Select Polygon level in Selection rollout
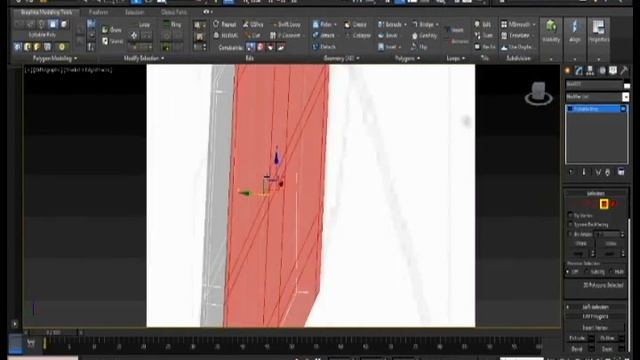This screenshot has height=360, width=640. coord(604,204)
